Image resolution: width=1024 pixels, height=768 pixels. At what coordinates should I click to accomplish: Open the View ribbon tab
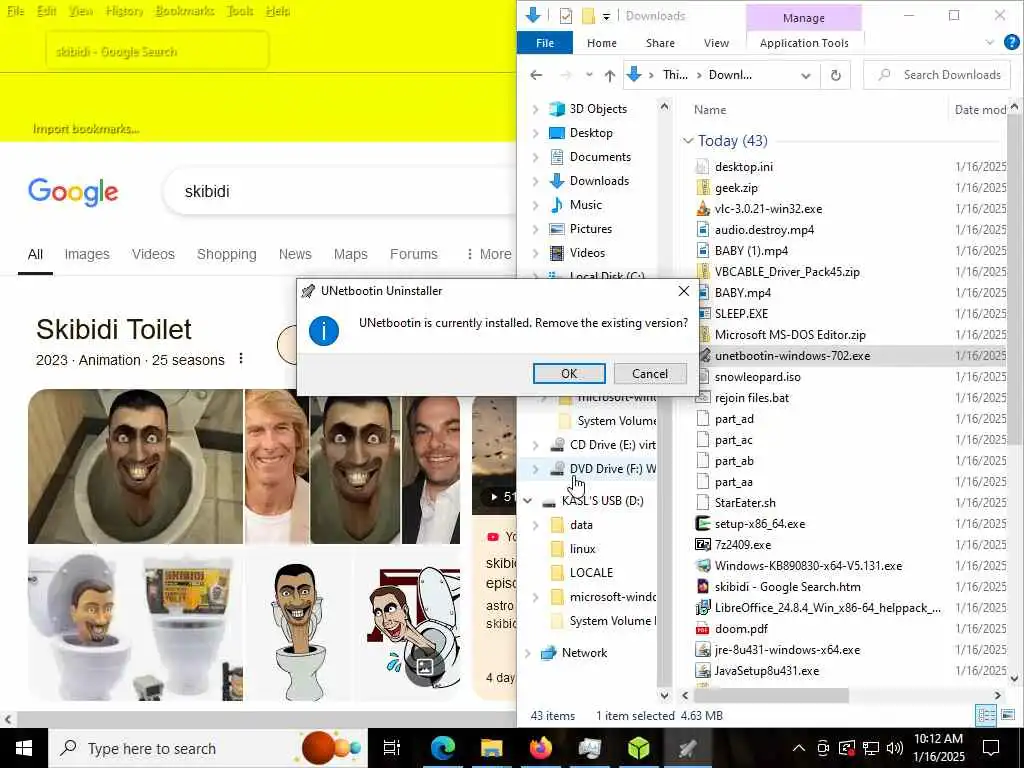click(716, 43)
